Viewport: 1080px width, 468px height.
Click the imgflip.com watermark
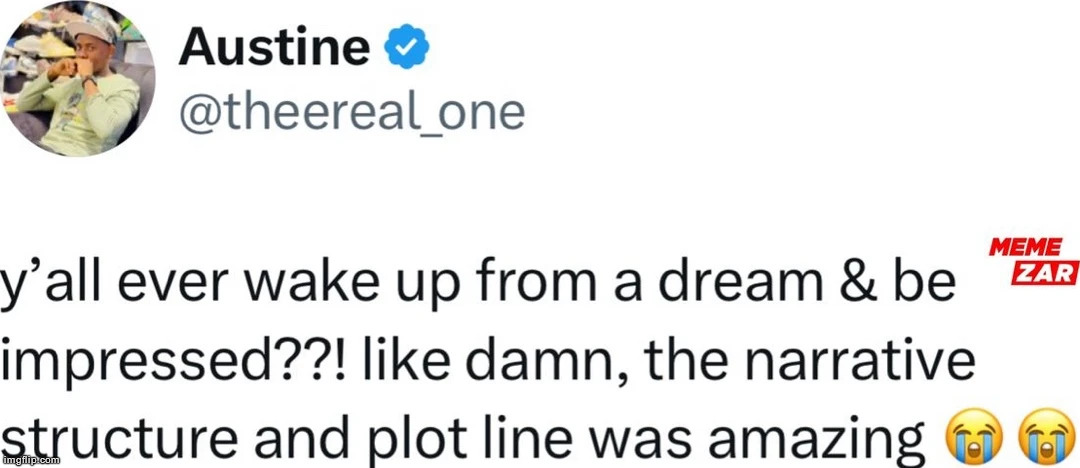point(31,460)
